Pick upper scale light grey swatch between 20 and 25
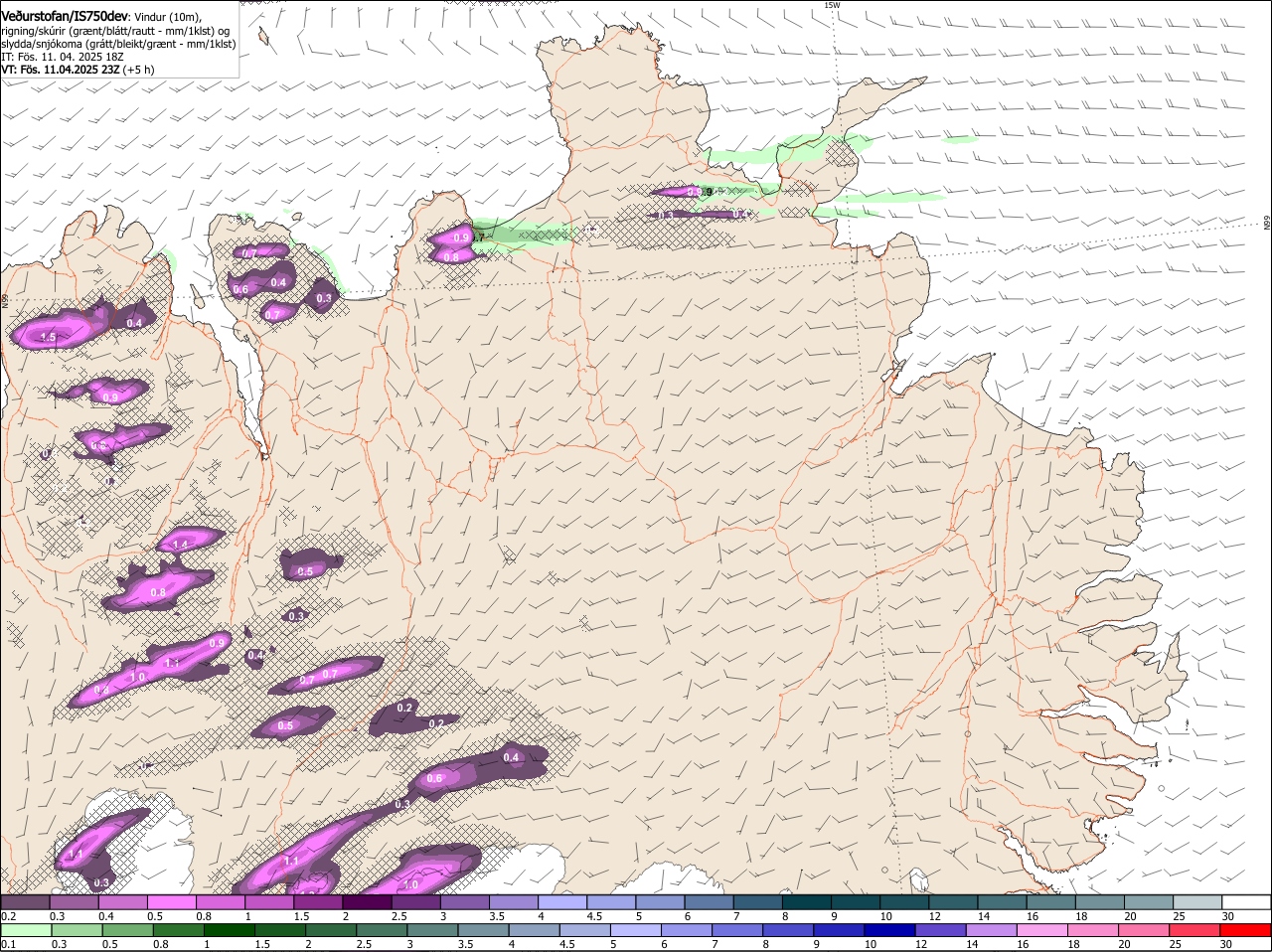 (x=1147, y=902)
